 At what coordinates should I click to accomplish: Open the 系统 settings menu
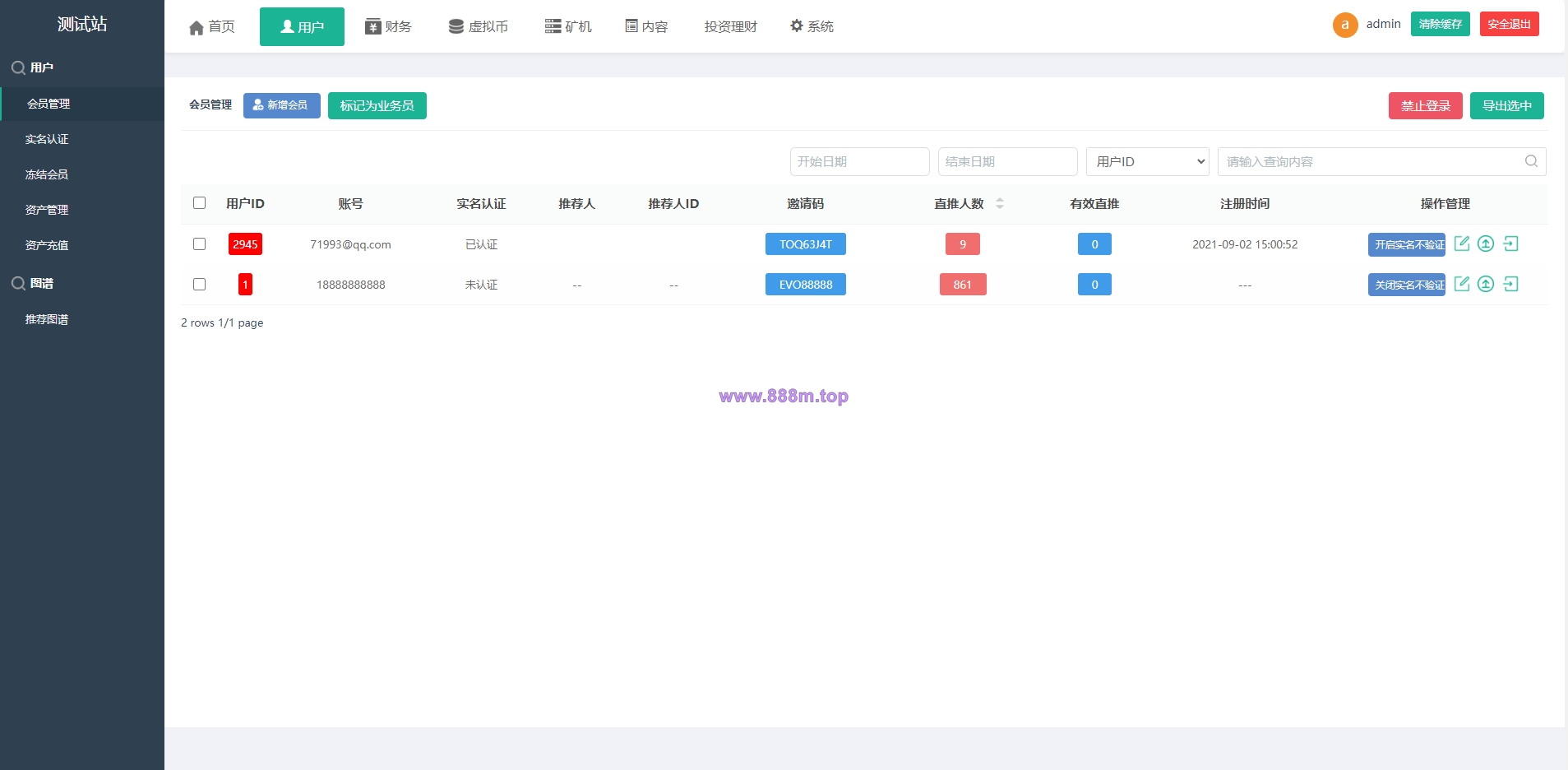(812, 26)
